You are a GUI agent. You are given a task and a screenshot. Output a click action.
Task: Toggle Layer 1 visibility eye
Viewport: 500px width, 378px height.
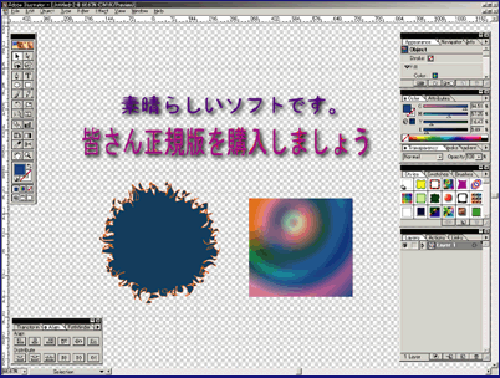click(405, 245)
